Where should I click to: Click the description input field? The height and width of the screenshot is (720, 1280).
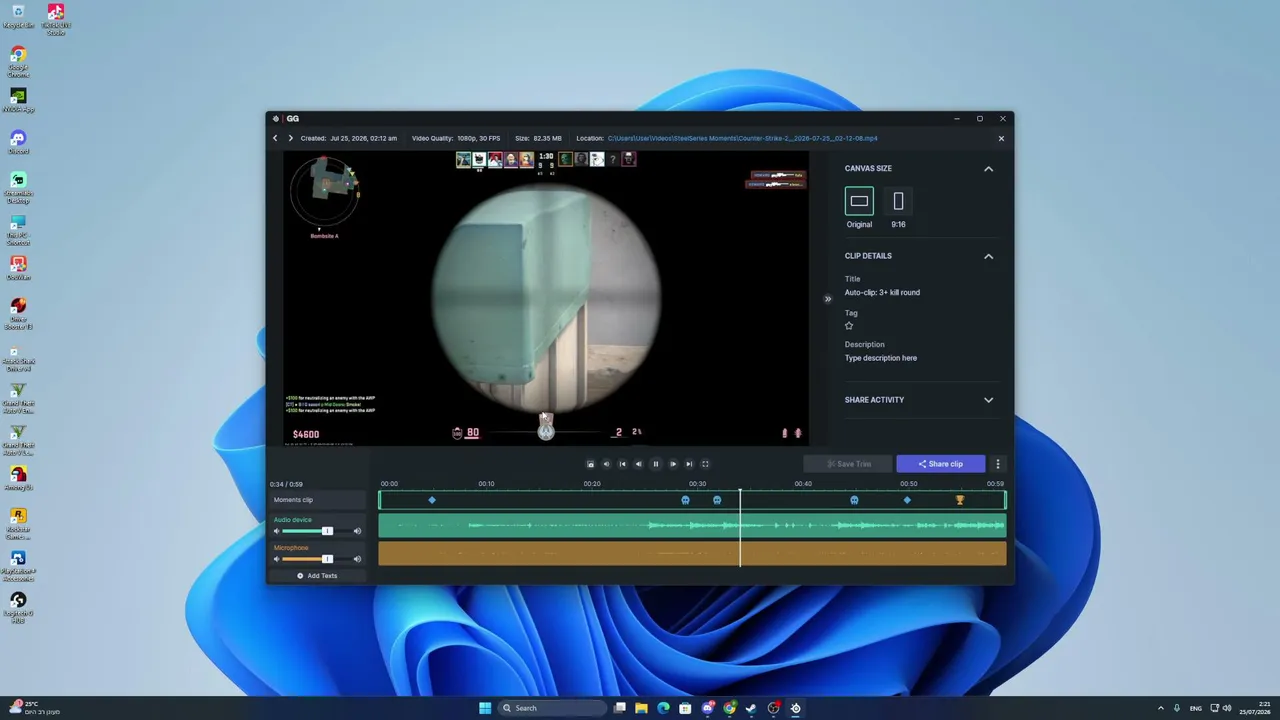point(881,358)
